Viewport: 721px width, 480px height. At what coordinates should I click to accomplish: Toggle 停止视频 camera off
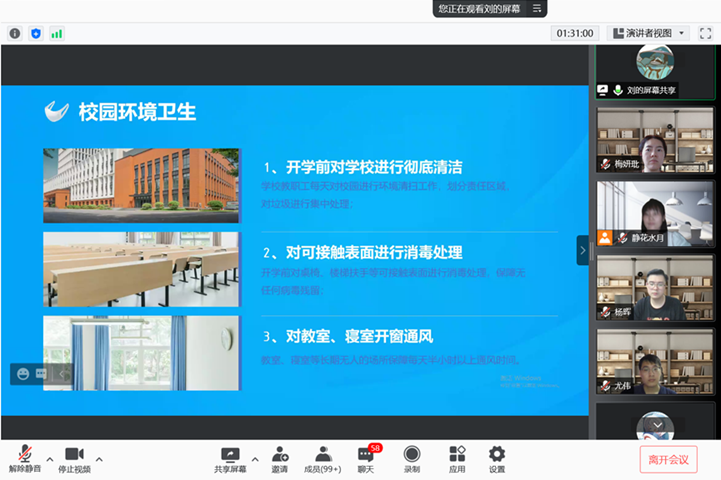74,459
